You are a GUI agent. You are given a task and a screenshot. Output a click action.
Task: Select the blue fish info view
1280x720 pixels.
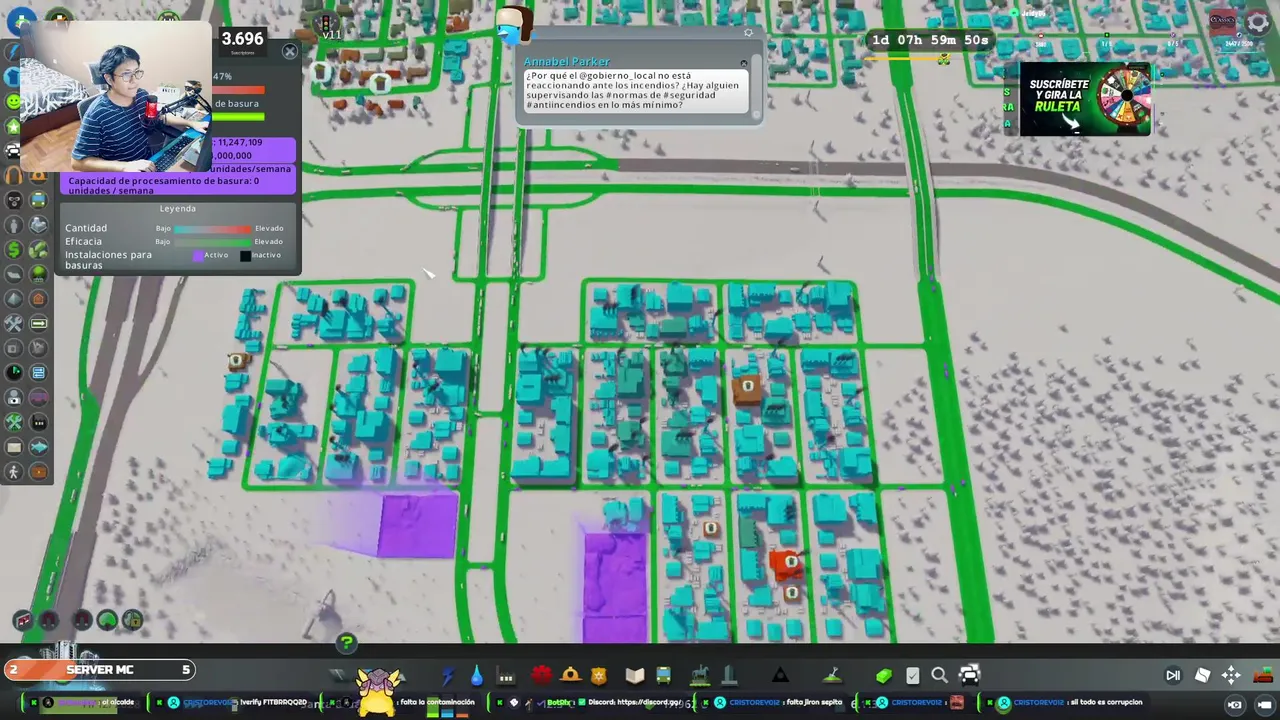coord(38,447)
